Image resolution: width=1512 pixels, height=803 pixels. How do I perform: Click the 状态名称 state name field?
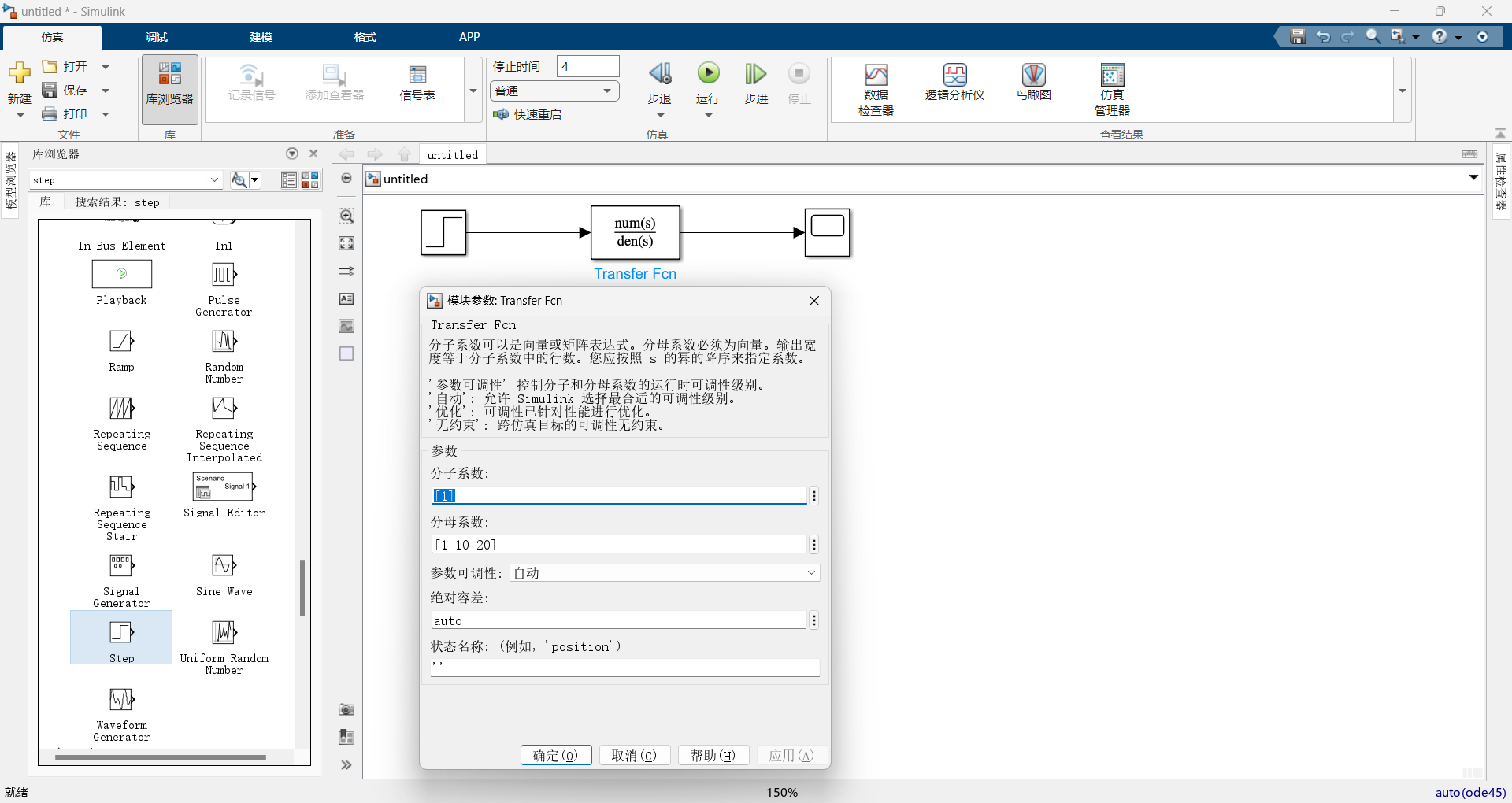625,667
